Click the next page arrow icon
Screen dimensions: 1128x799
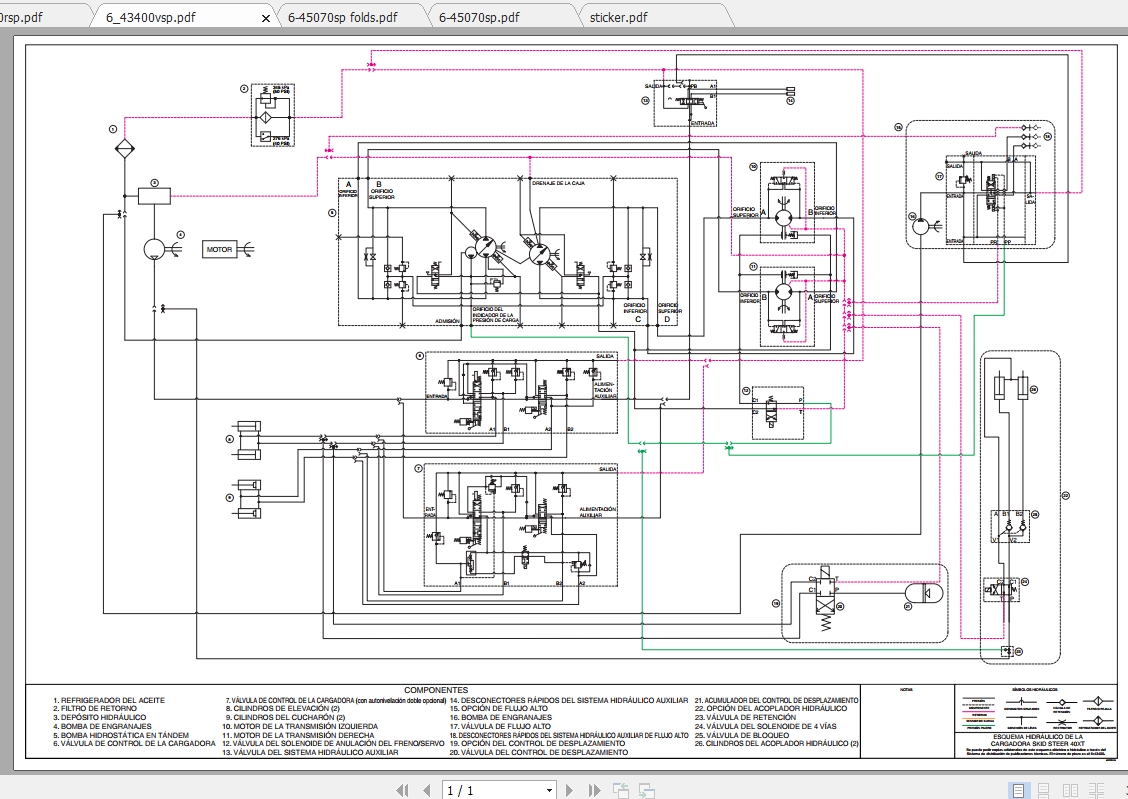point(569,790)
